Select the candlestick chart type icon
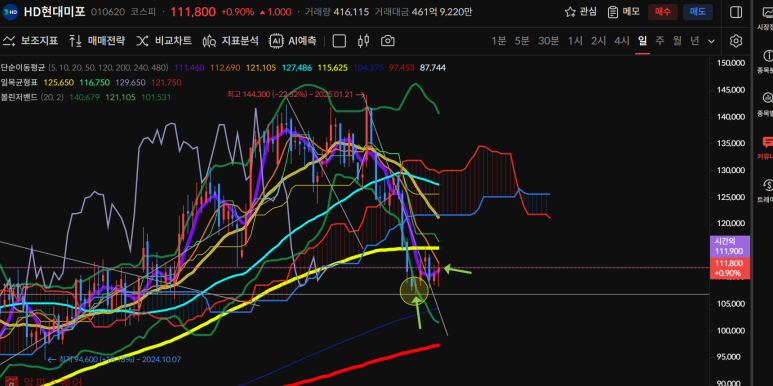This screenshot has width=773, height=386. (x=364, y=41)
